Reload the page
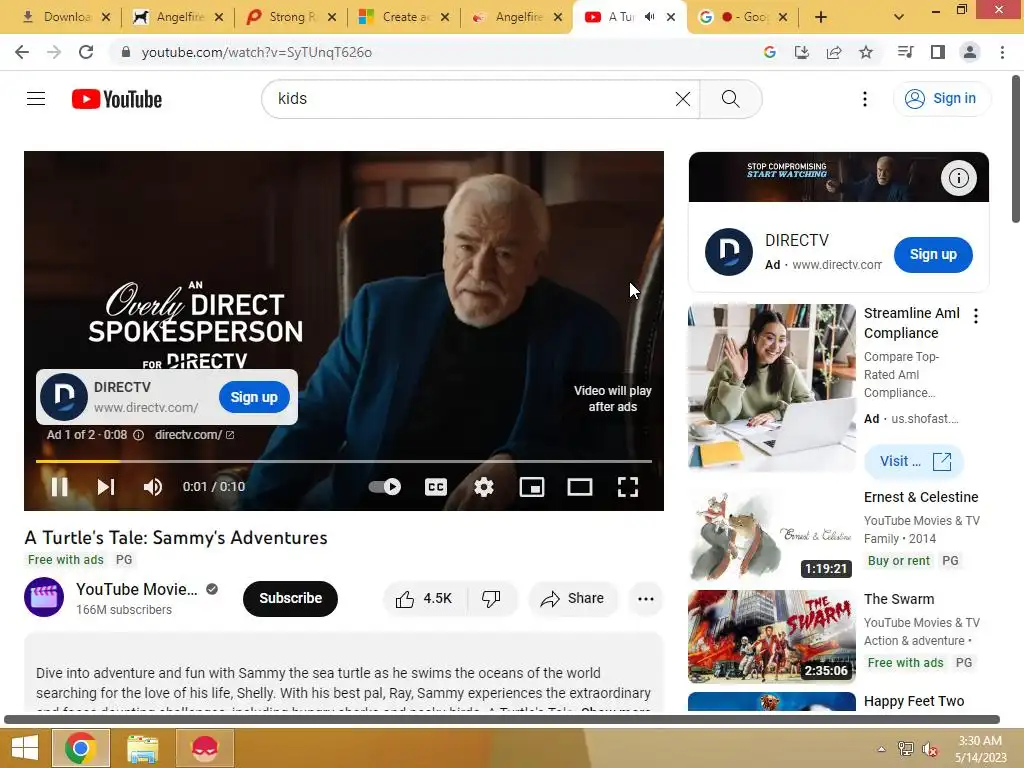The height and width of the screenshot is (768, 1024). (86, 52)
